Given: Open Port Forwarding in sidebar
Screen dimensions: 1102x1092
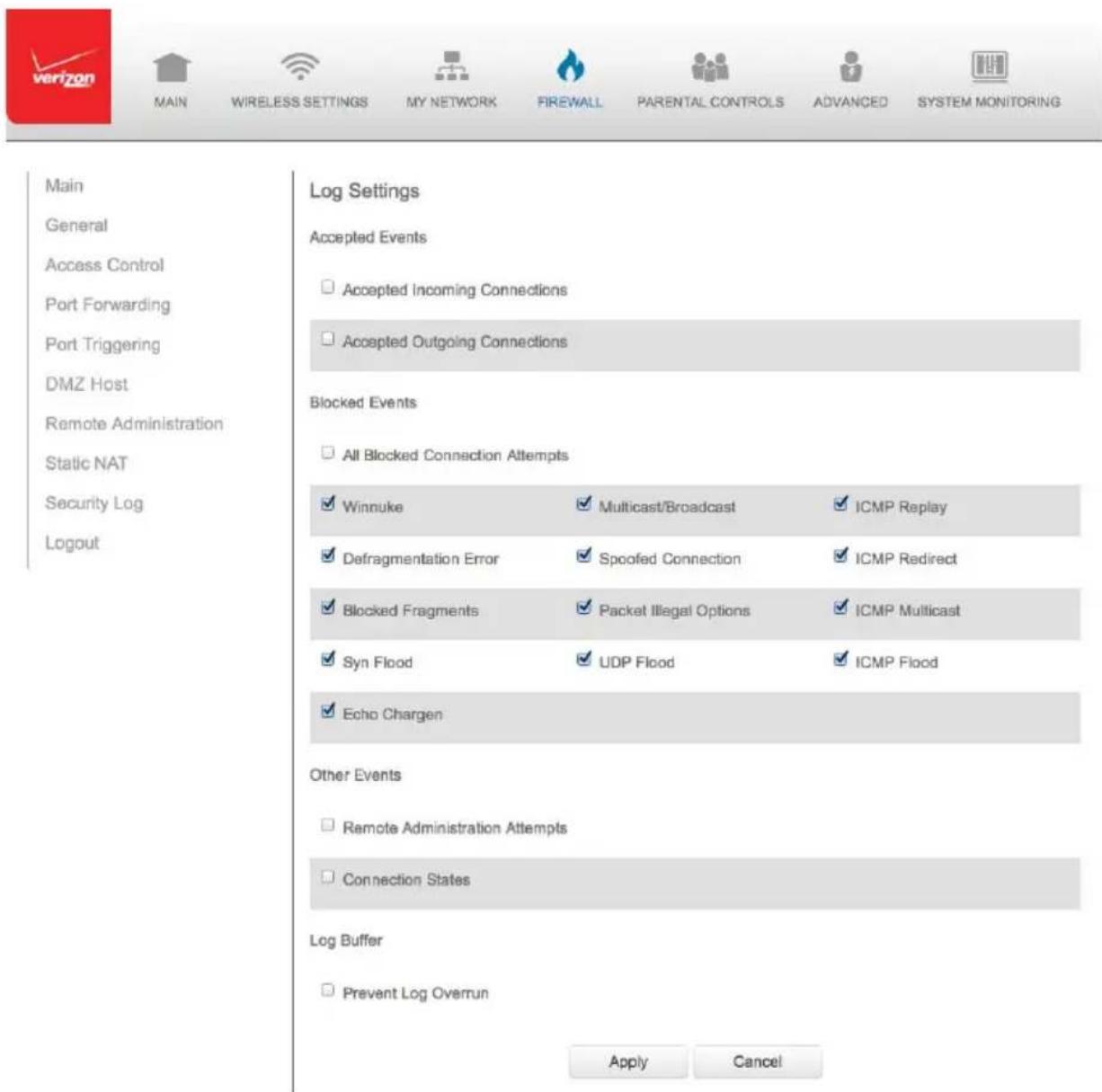Looking at the screenshot, I should (107, 305).
